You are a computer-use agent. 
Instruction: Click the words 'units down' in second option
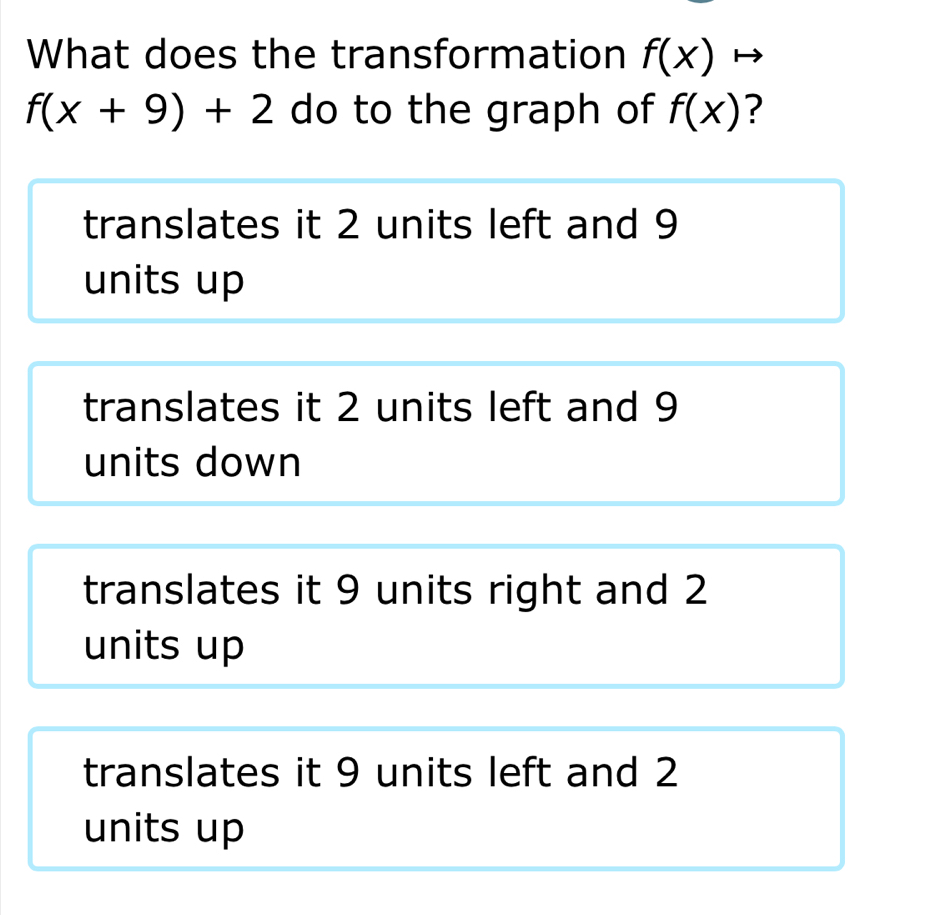click(192, 463)
